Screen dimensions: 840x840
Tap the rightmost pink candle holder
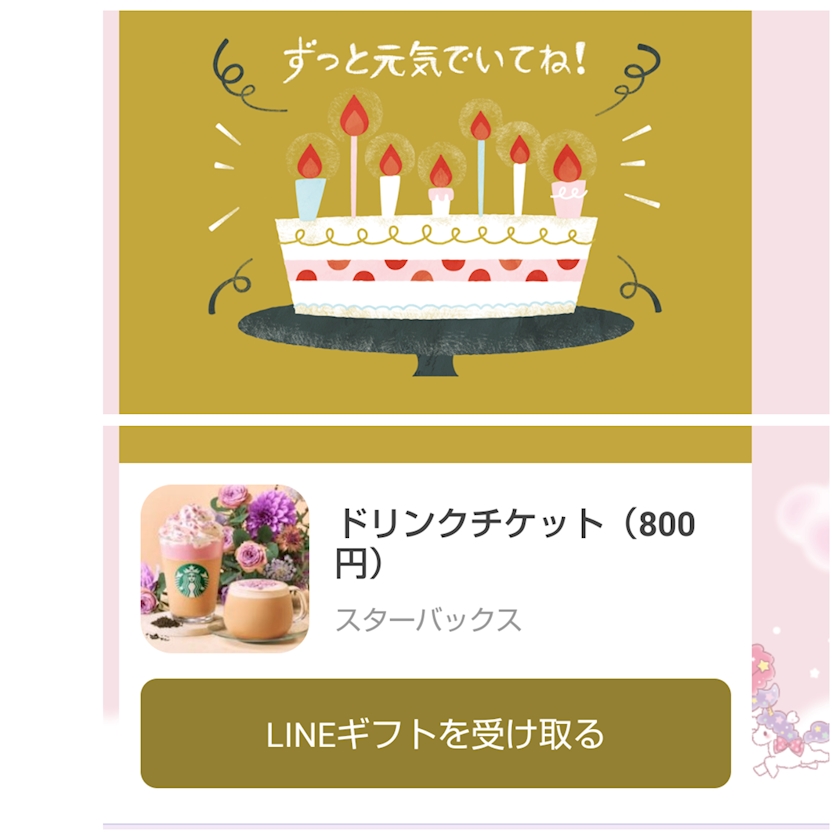tap(568, 199)
